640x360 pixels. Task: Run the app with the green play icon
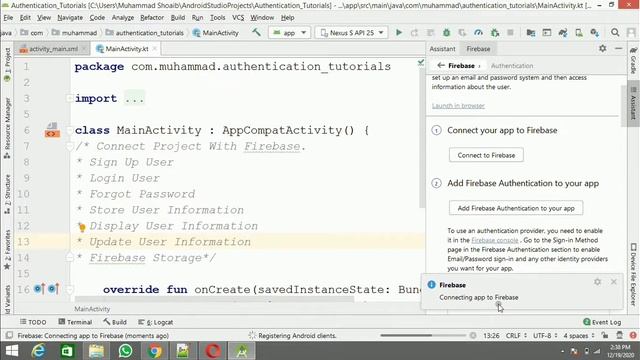(399, 33)
